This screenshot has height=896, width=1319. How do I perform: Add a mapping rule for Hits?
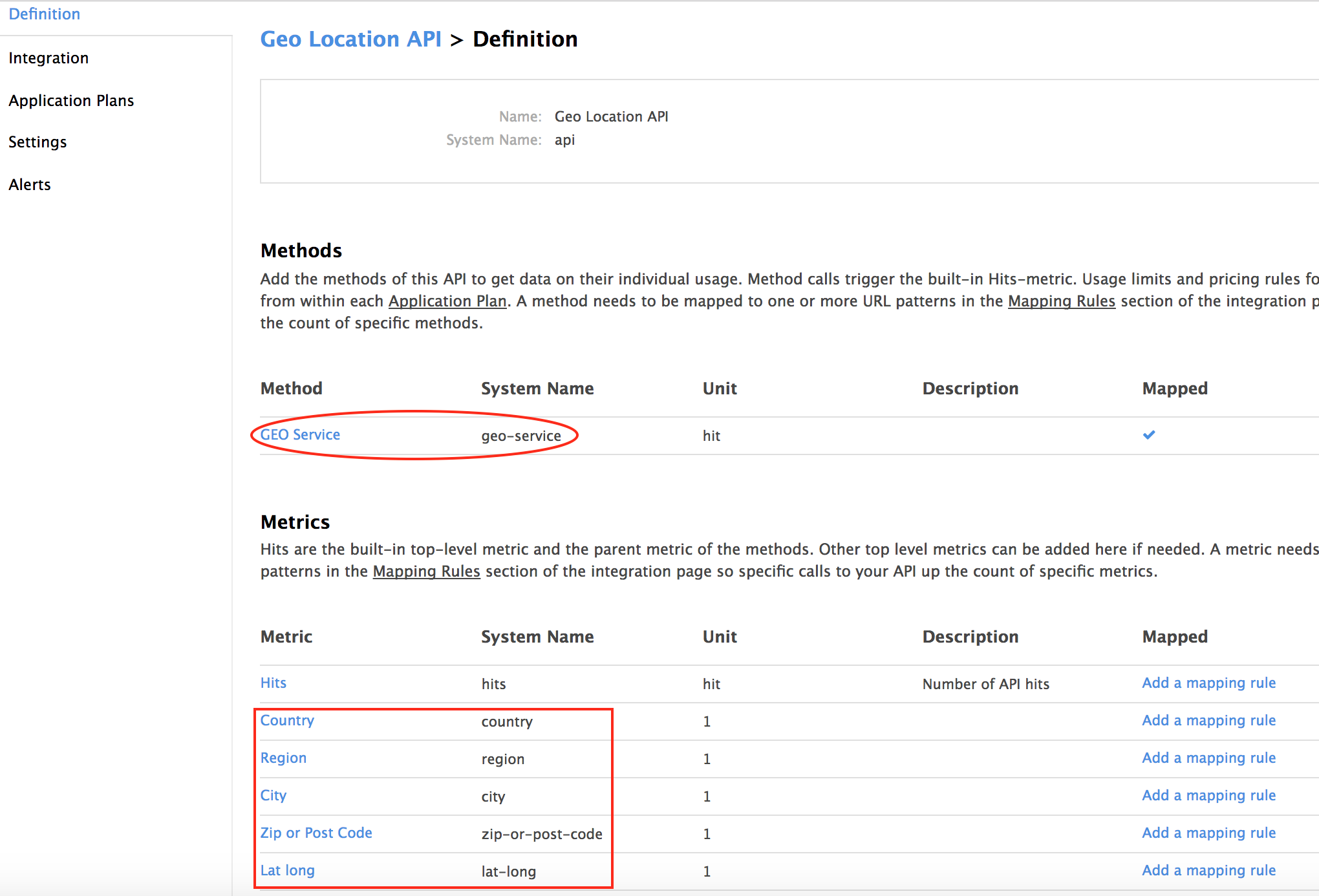(x=1208, y=683)
